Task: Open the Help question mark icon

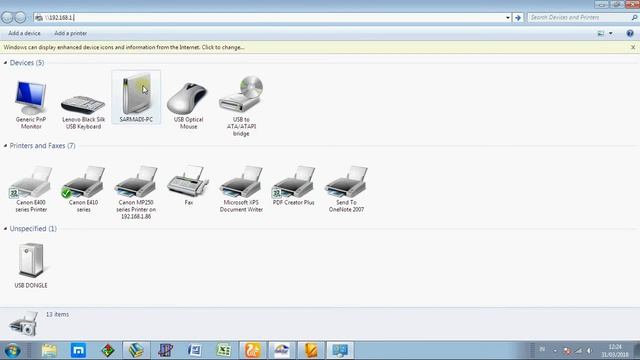Action: point(630,33)
